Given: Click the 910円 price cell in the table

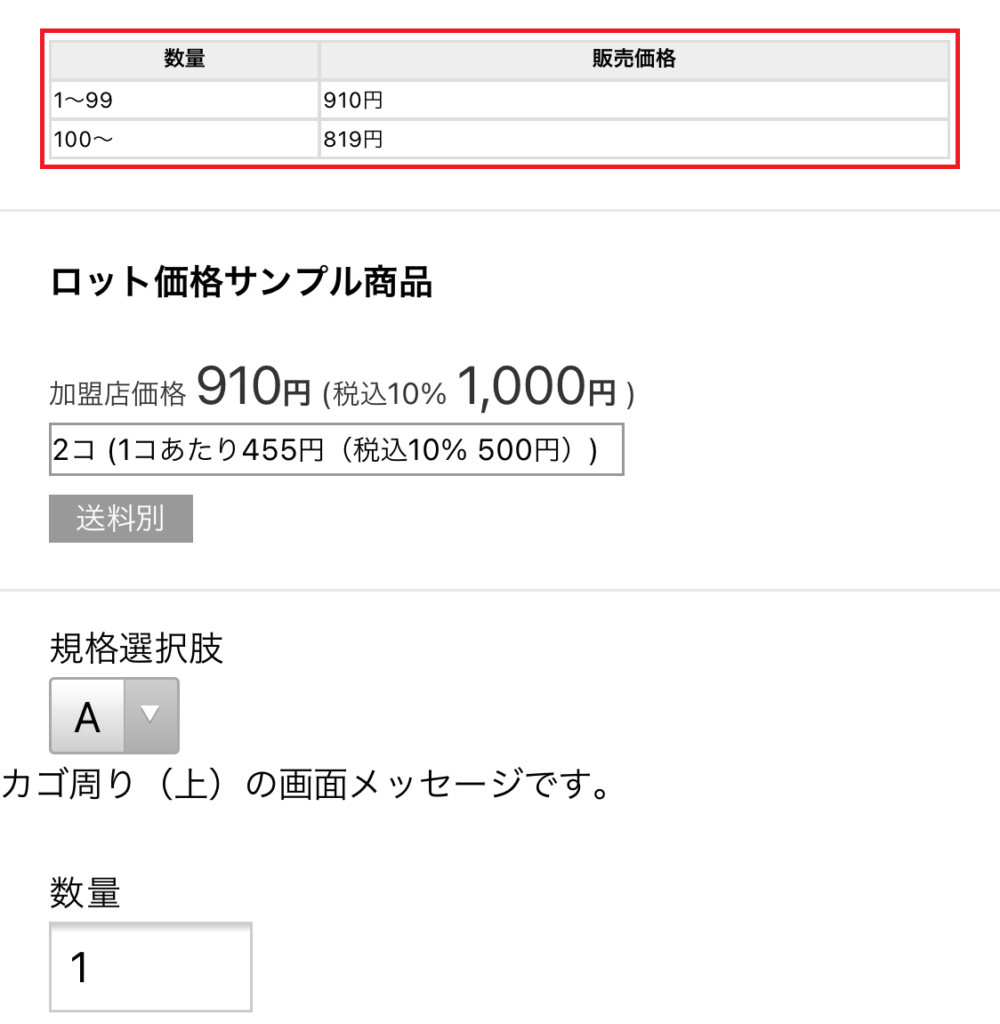Looking at the screenshot, I should tap(634, 100).
